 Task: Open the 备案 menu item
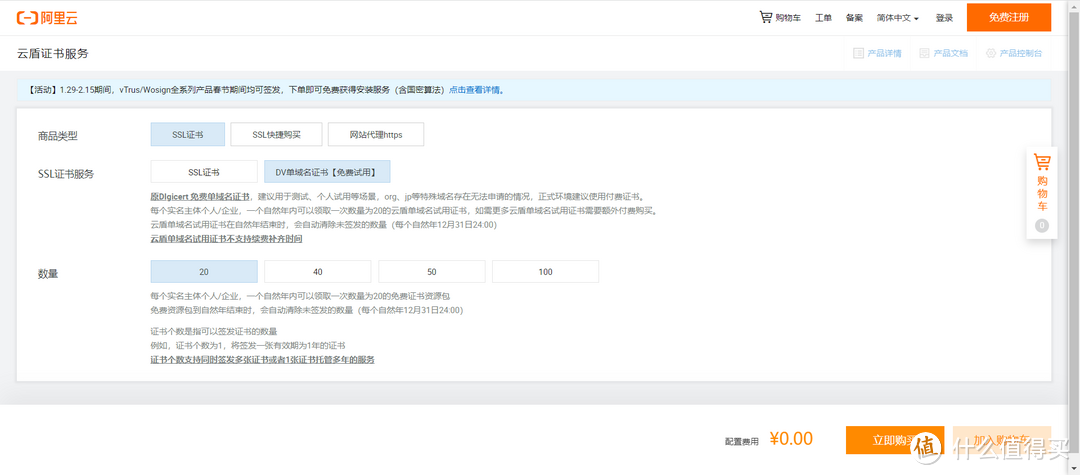[x=854, y=18]
